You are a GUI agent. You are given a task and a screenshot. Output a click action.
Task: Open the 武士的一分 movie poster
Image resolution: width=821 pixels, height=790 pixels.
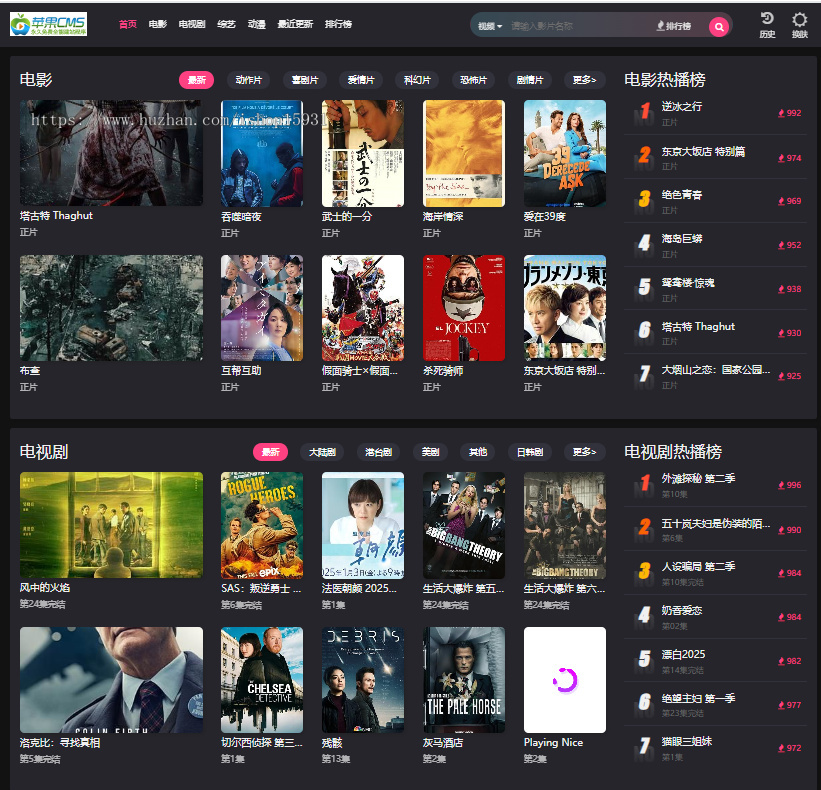pos(363,153)
